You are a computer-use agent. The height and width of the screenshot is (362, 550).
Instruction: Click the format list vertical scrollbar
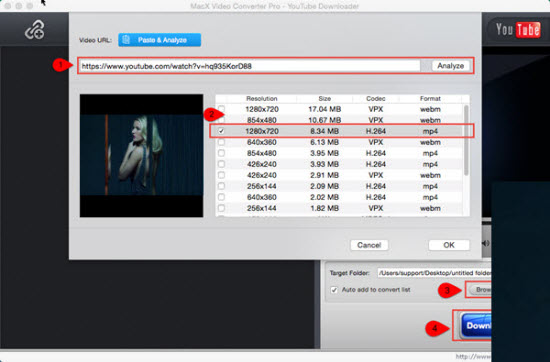click(x=466, y=140)
